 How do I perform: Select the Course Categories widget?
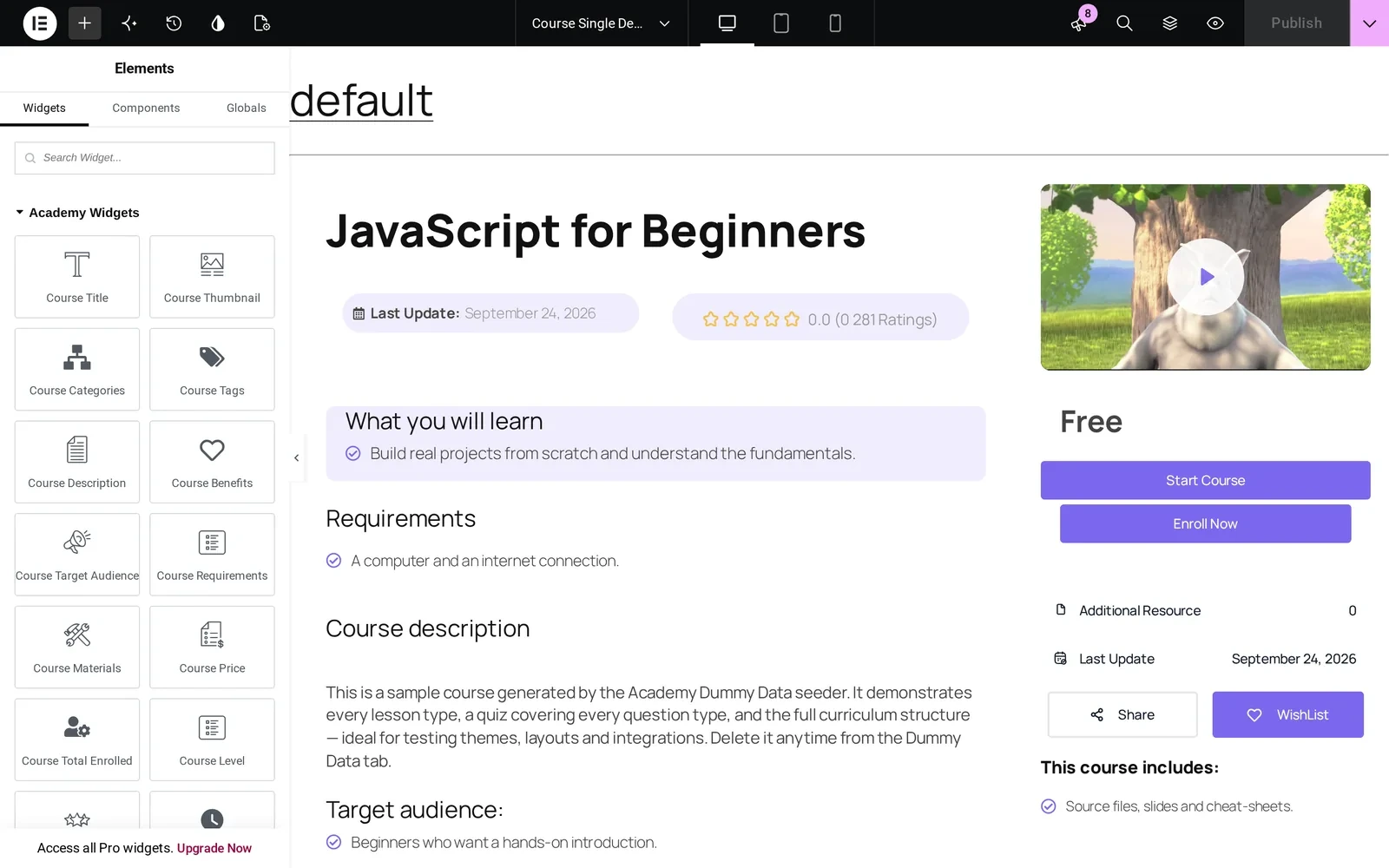[x=77, y=370]
